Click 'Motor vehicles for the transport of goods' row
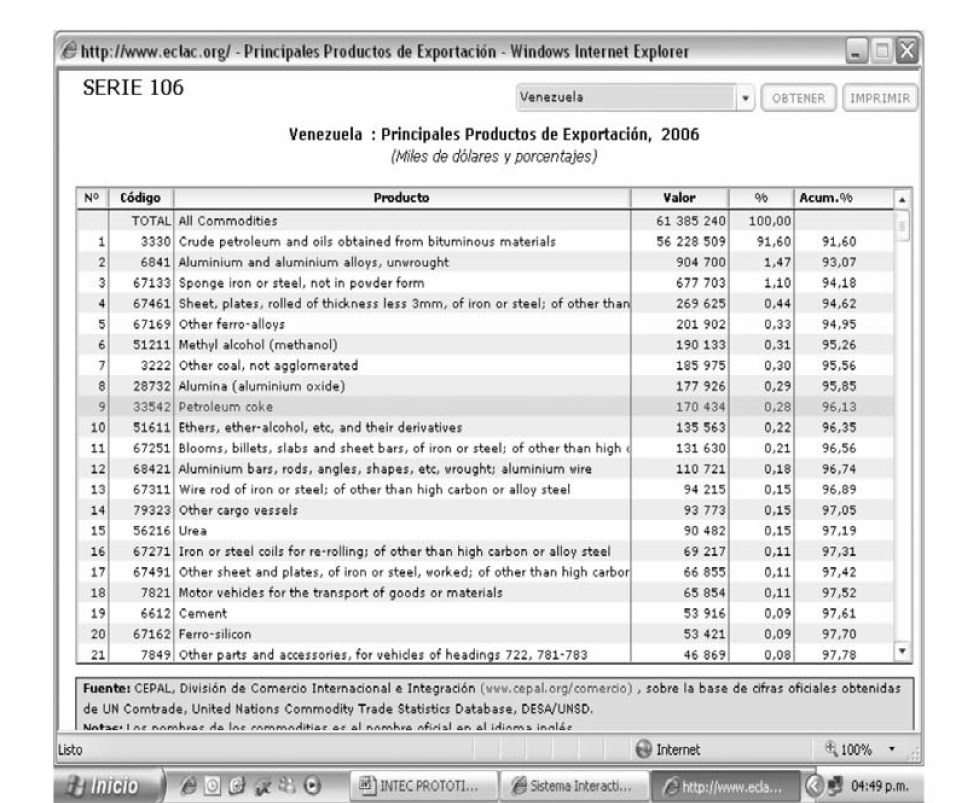The width and height of the screenshot is (953, 803). 486,593
